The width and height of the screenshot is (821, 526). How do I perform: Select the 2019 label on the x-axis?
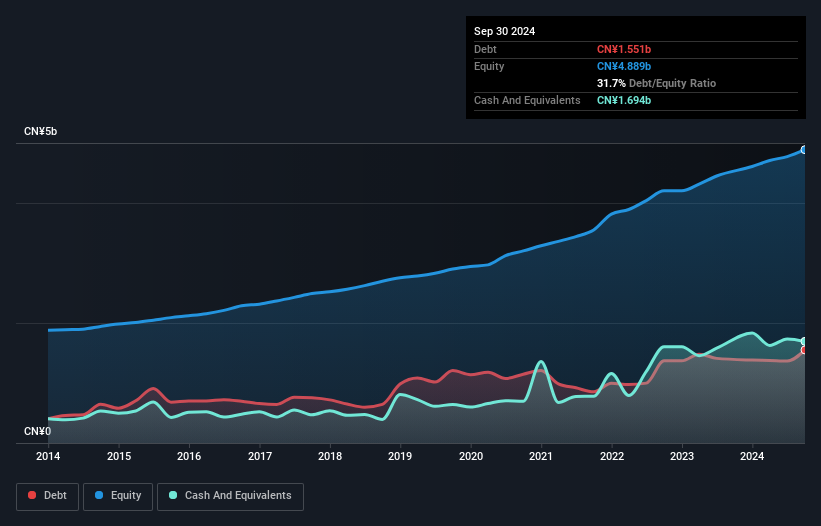point(400,457)
